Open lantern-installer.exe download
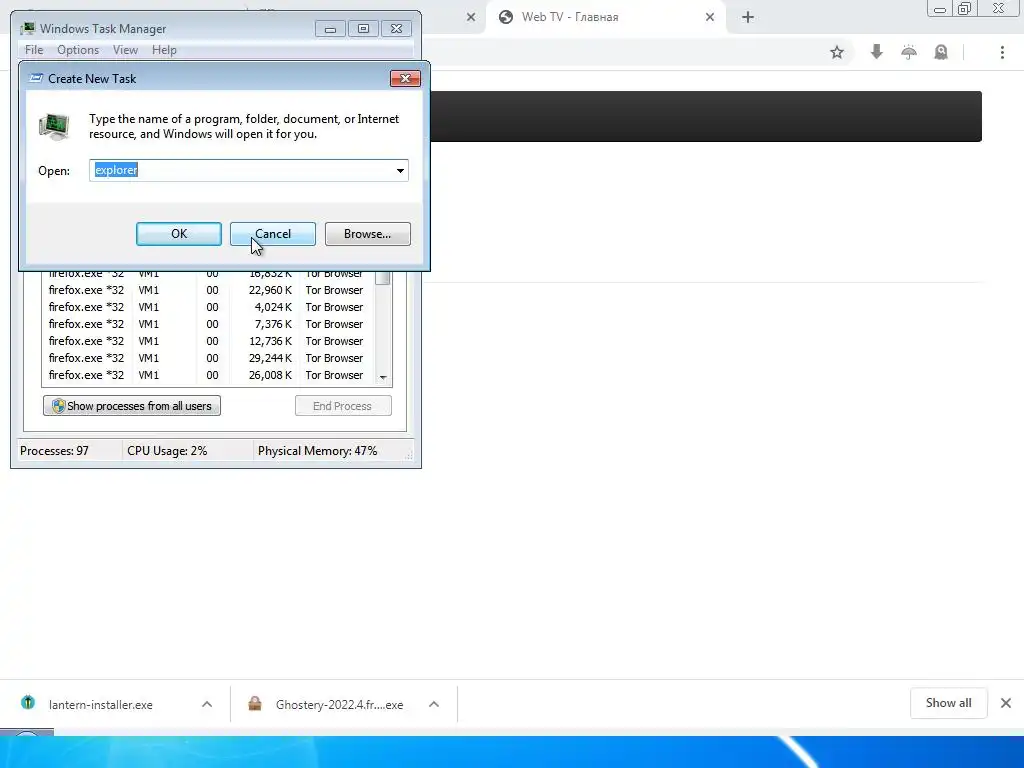The image size is (1024, 768). point(101,705)
